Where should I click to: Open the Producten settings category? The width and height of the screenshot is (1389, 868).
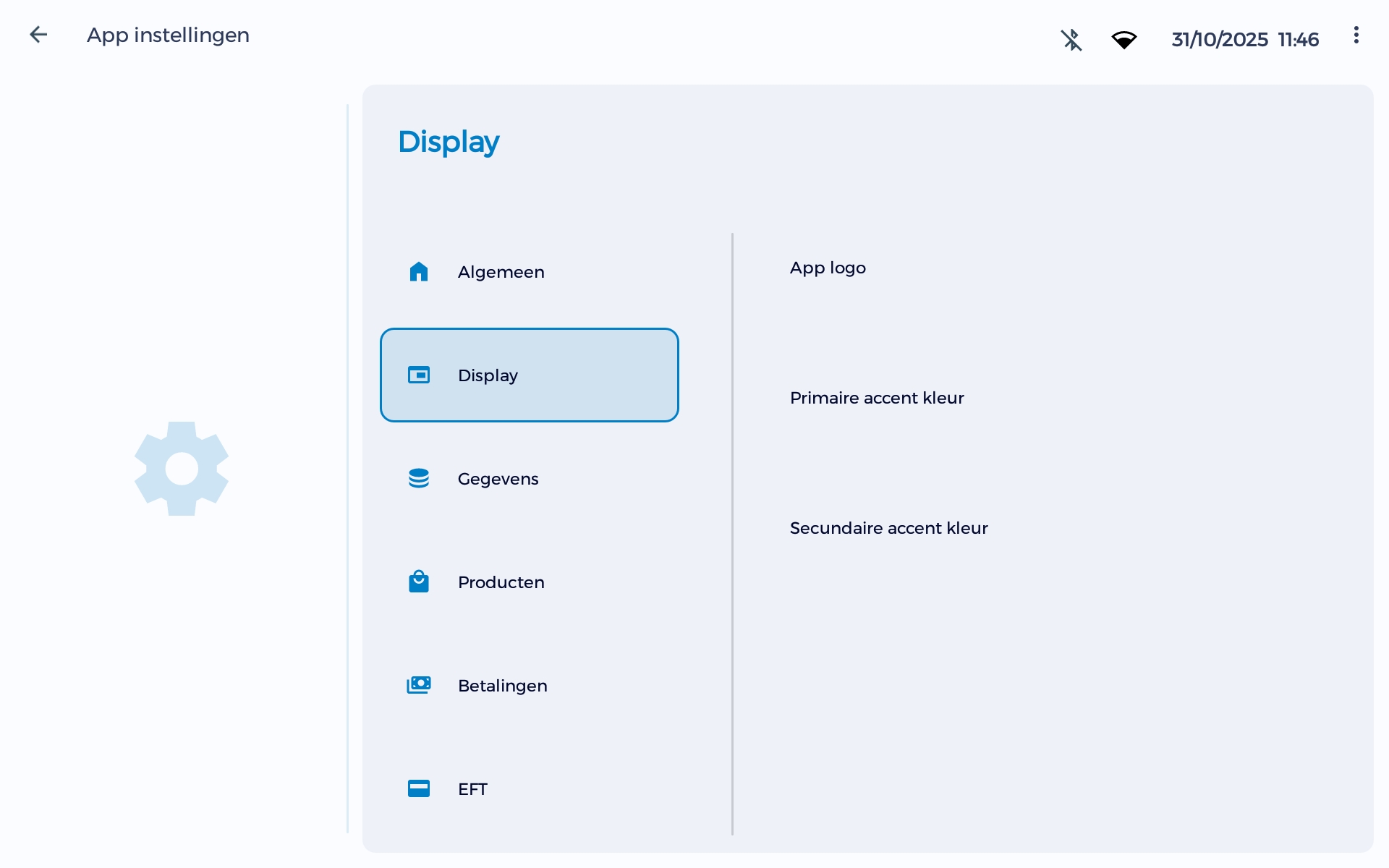501,582
